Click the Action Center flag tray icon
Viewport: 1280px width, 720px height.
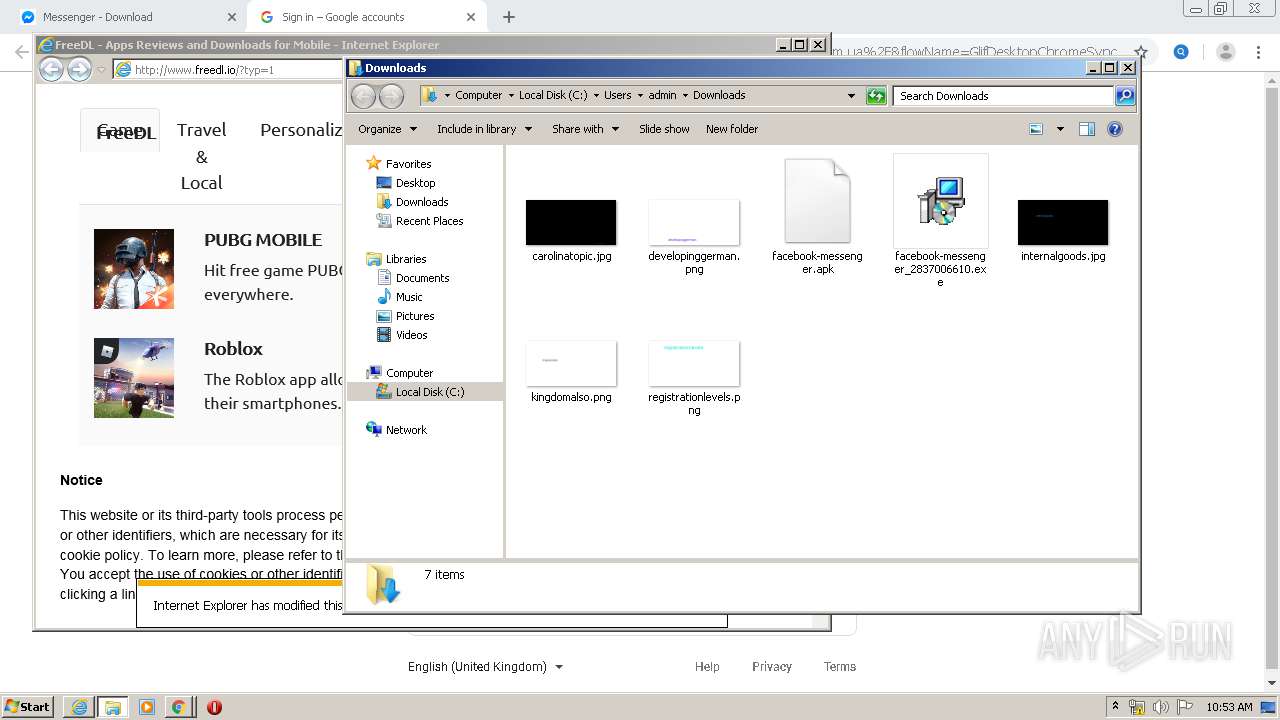click(1183, 707)
